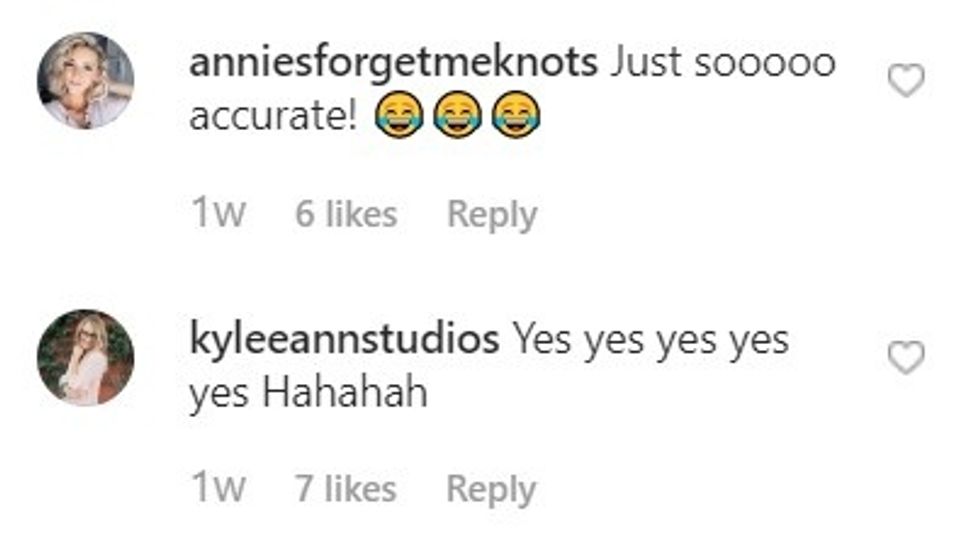View the 6 likes list
Viewport: 980px width, 547px height.
(346, 214)
